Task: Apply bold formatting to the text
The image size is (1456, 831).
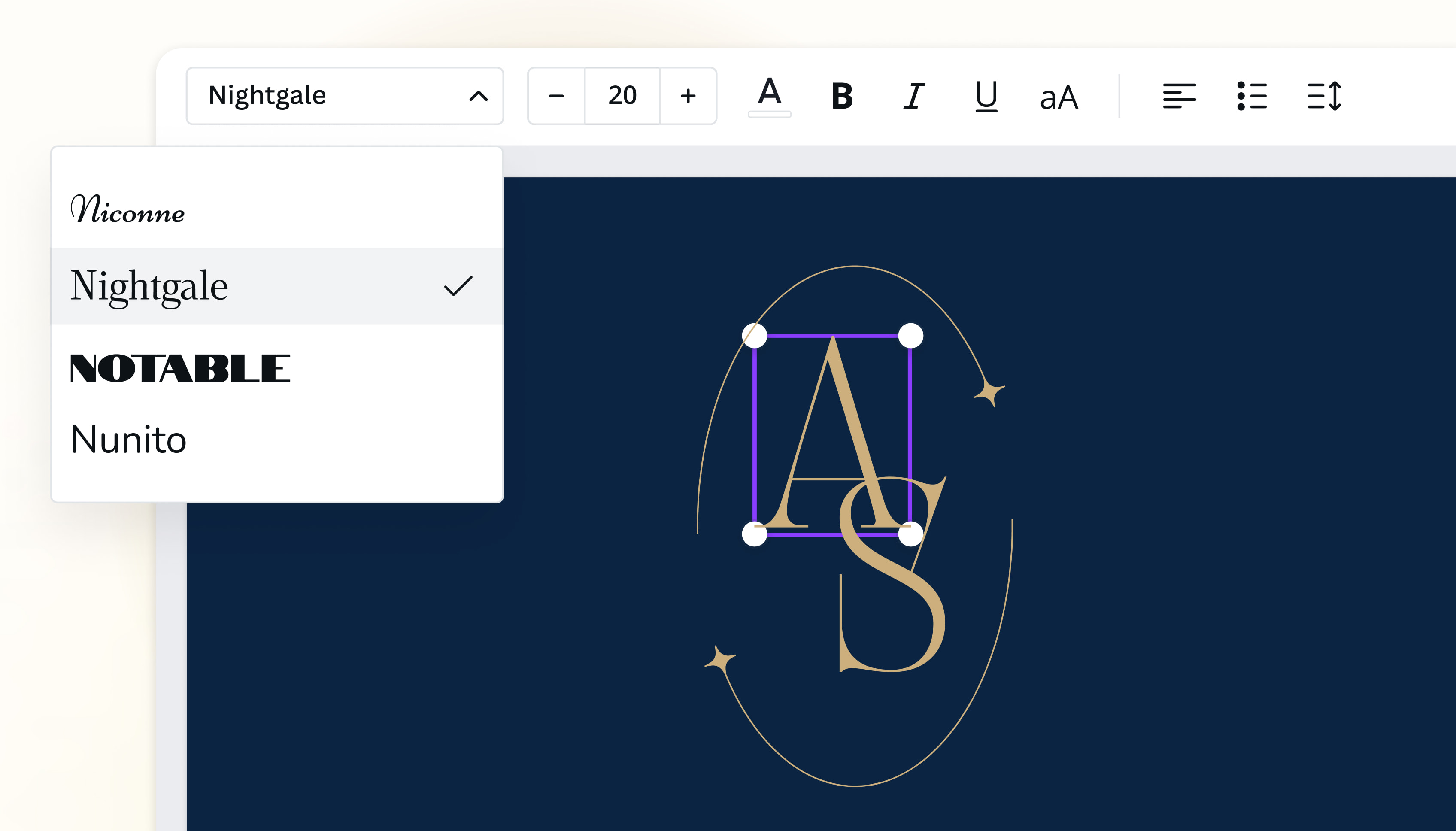Action: [841, 96]
